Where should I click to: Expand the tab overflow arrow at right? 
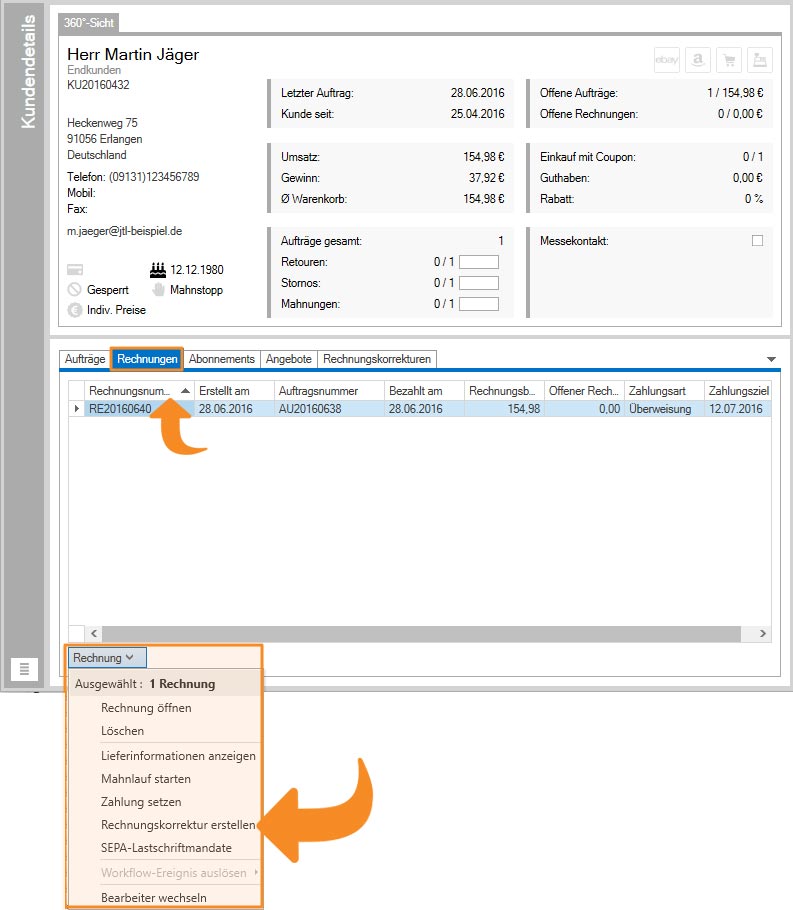pos(771,359)
